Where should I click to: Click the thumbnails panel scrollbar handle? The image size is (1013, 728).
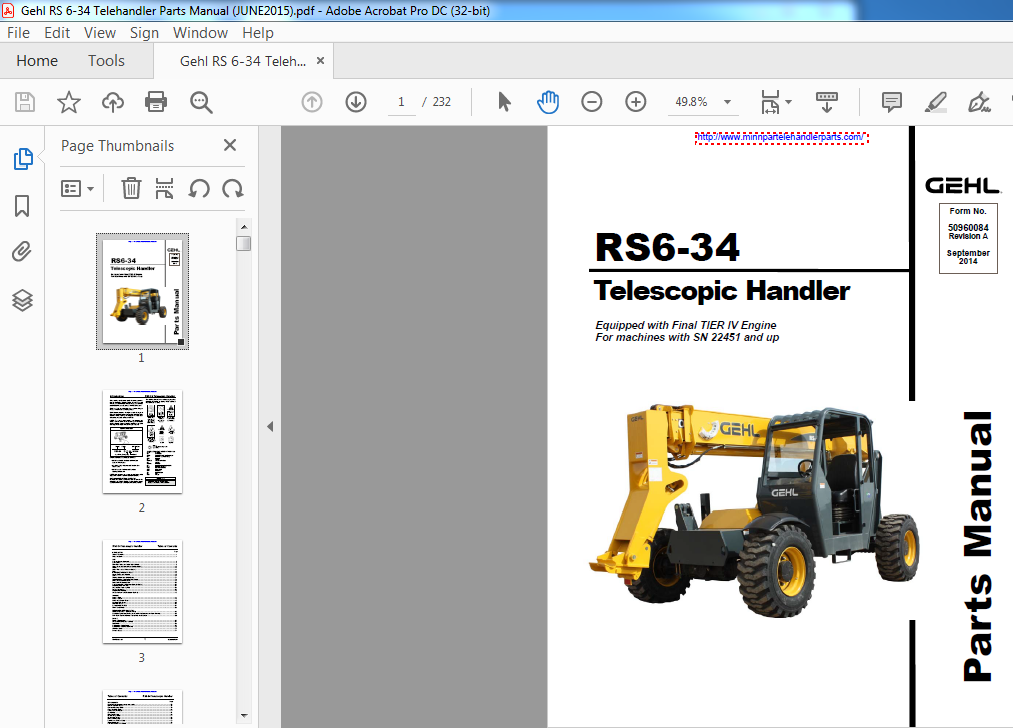coord(244,244)
